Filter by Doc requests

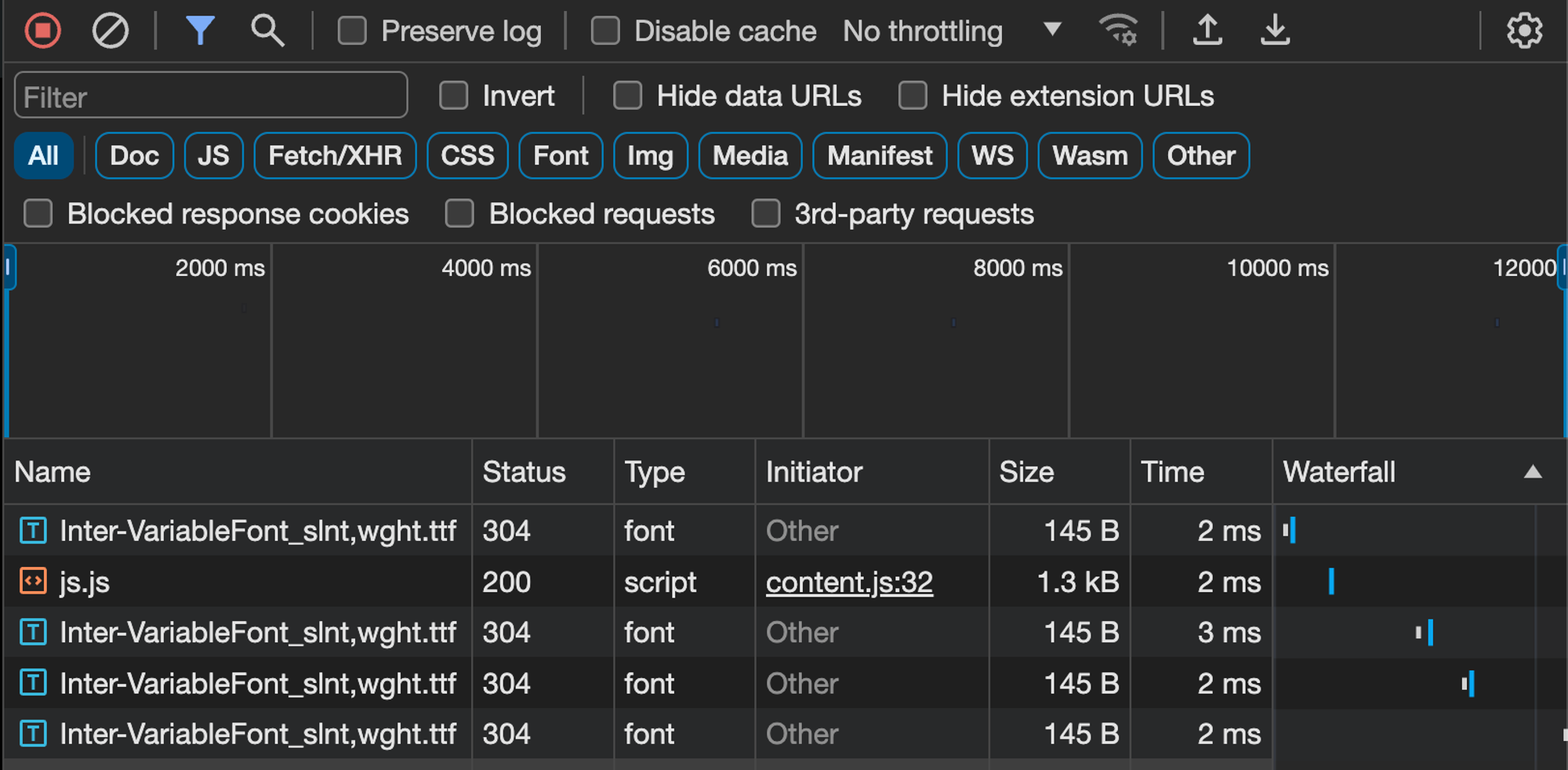pyautogui.click(x=134, y=155)
